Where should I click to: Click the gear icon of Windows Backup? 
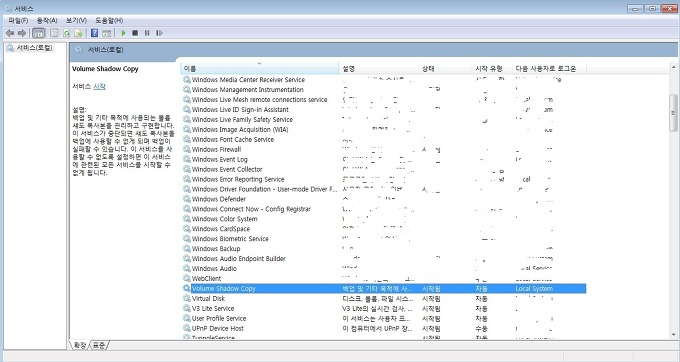click(186, 248)
